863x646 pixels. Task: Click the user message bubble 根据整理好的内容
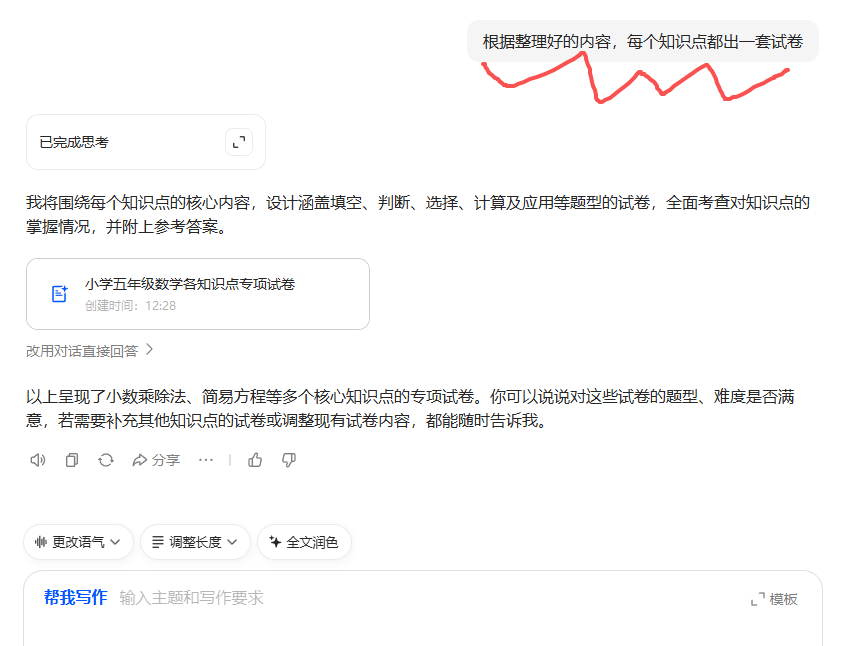tap(642, 42)
